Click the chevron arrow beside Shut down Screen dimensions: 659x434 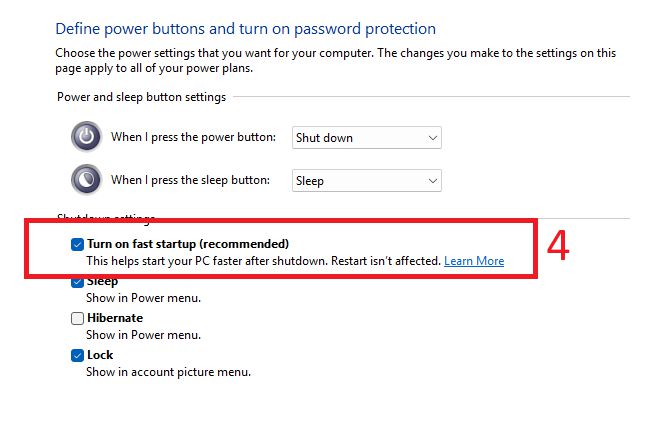432,138
